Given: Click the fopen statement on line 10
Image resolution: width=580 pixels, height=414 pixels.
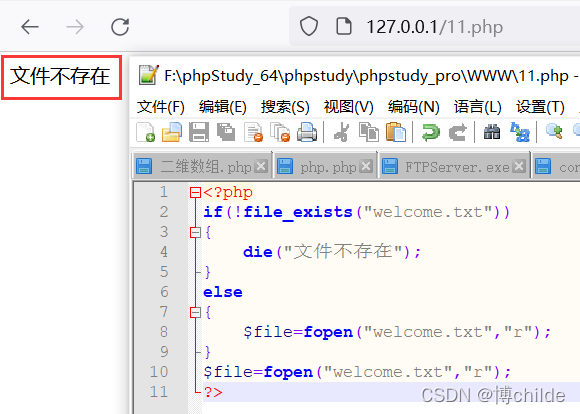Looking at the screenshot, I should tap(357, 372).
